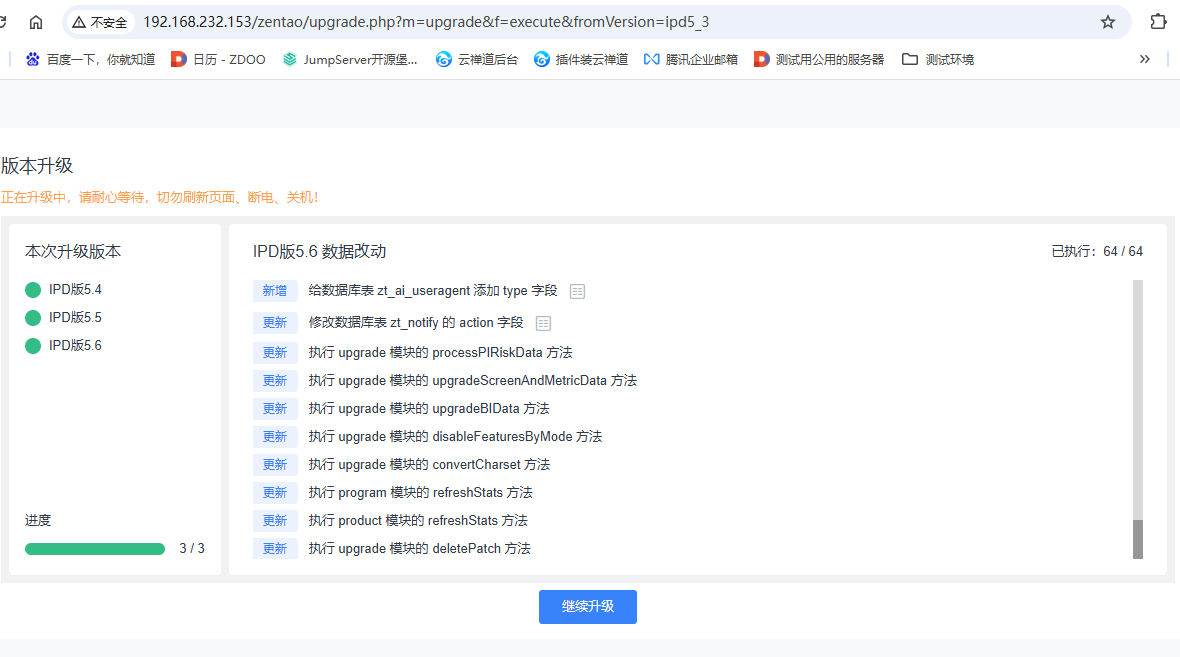The height and width of the screenshot is (657, 1180).
Task: Click the 继续升级 button
Action: tap(588, 607)
